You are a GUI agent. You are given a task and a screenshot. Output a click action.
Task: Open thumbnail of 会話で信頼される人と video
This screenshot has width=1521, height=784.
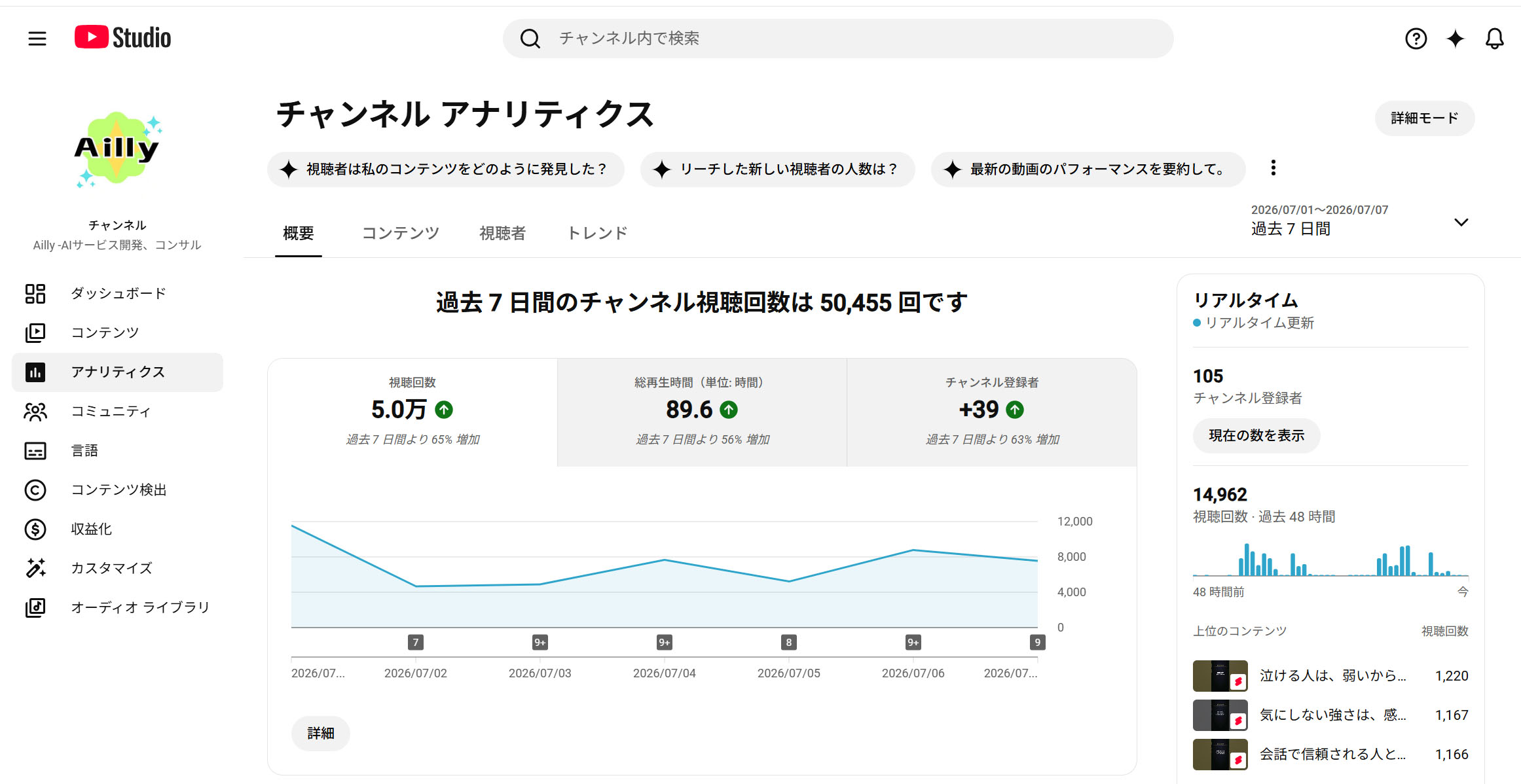1220,755
